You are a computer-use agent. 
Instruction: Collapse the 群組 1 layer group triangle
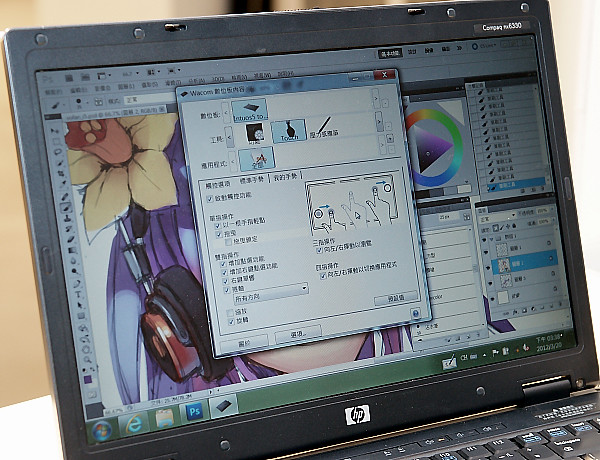pyautogui.click(x=492, y=239)
